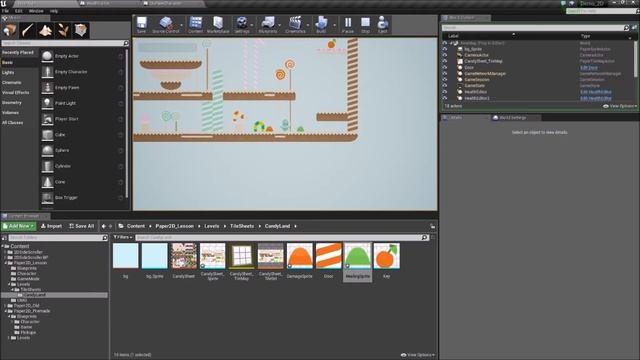
Task: Select the Lights category
Action: click(8, 73)
